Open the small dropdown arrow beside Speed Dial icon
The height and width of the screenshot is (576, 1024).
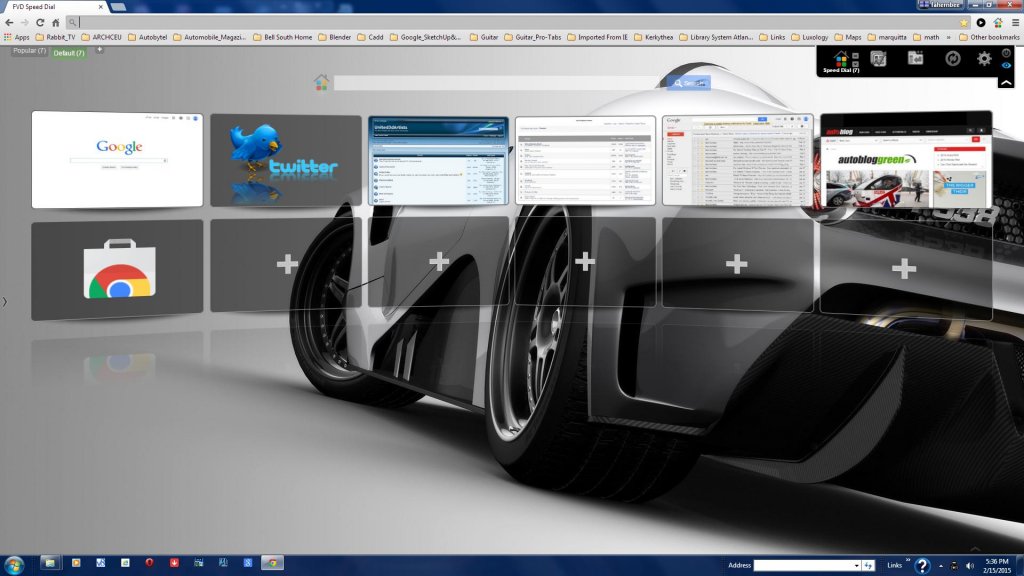(x=856, y=64)
